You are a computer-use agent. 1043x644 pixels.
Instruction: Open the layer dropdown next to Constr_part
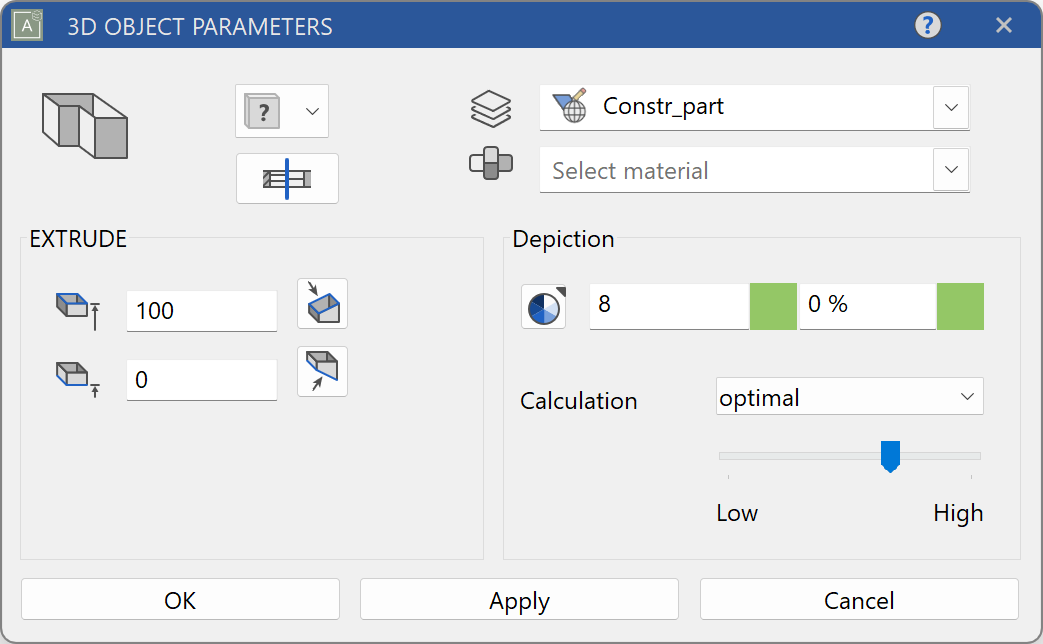click(950, 107)
